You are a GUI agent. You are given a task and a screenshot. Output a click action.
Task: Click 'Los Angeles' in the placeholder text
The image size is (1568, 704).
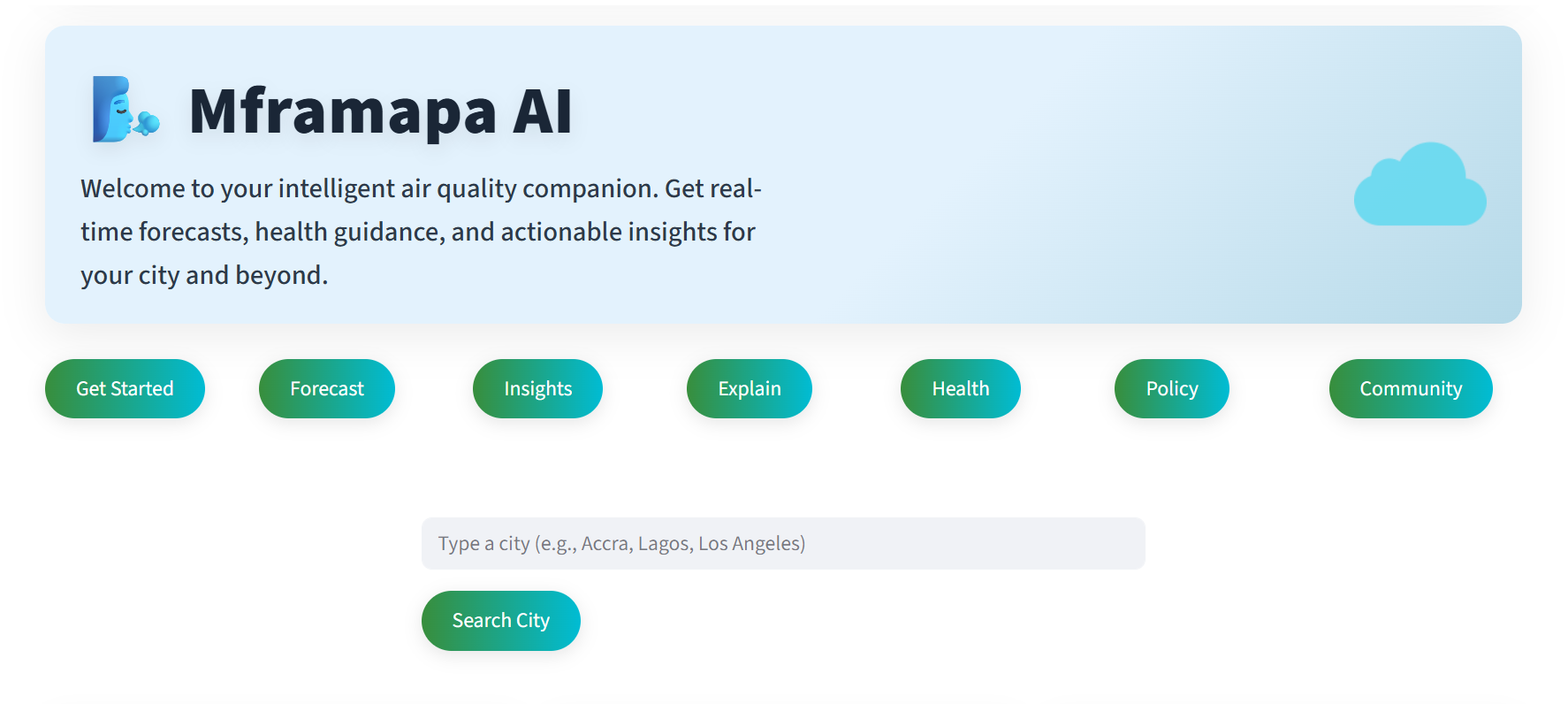(751, 544)
